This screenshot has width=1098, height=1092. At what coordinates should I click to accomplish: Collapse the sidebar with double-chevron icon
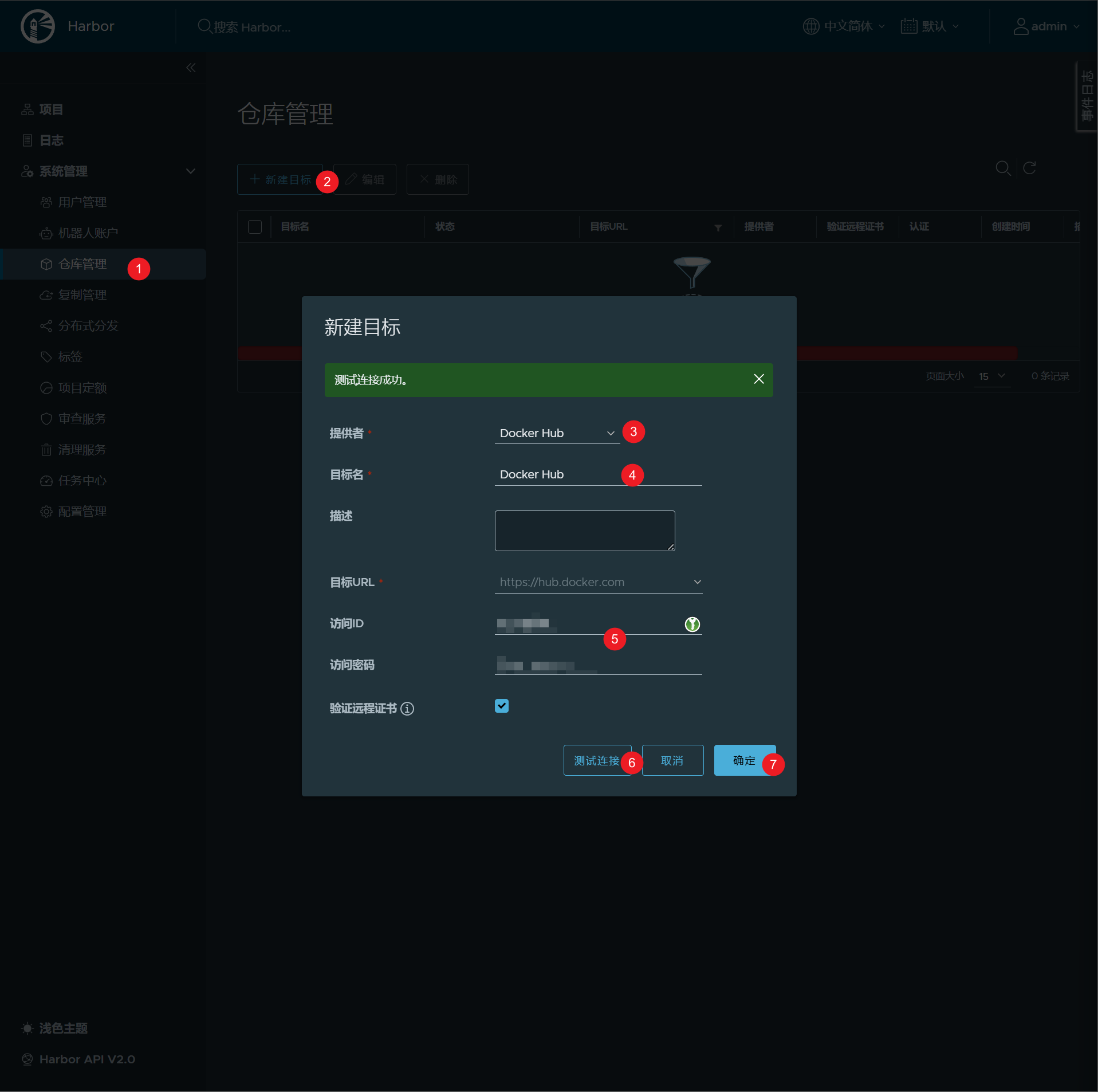pyautogui.click(x=191, y=68)
